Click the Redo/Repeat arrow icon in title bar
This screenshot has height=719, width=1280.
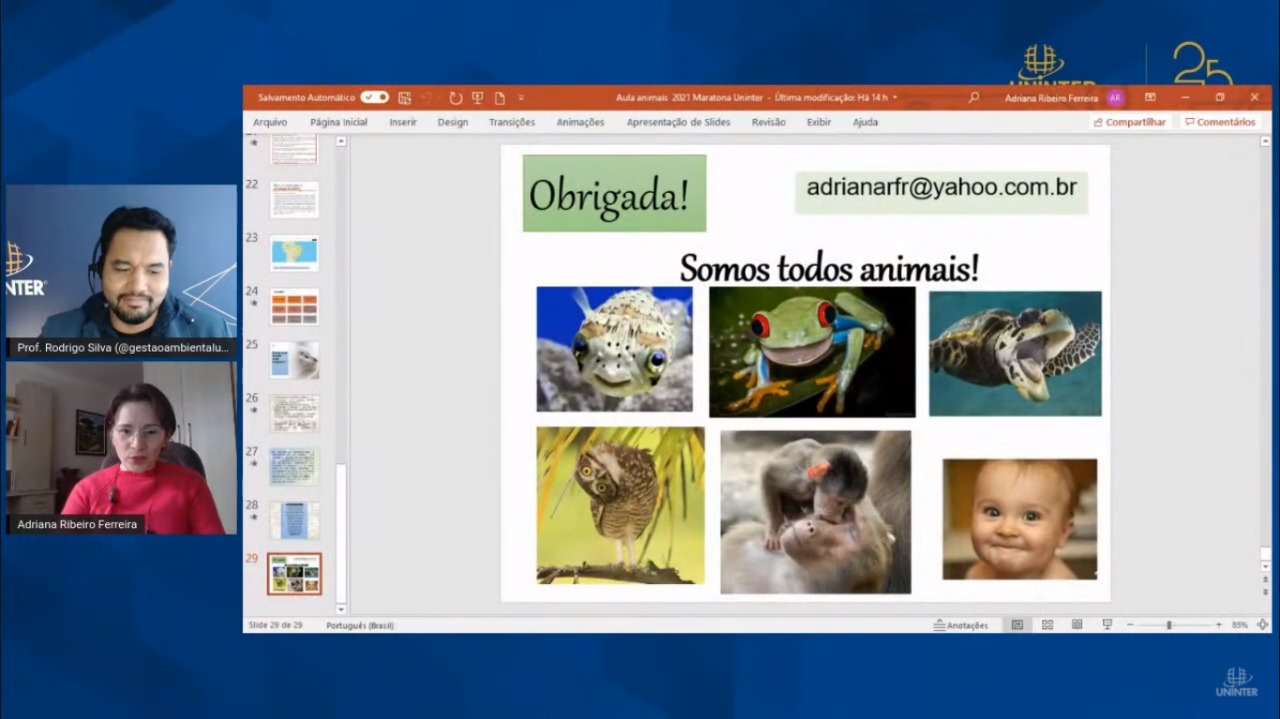456,98
